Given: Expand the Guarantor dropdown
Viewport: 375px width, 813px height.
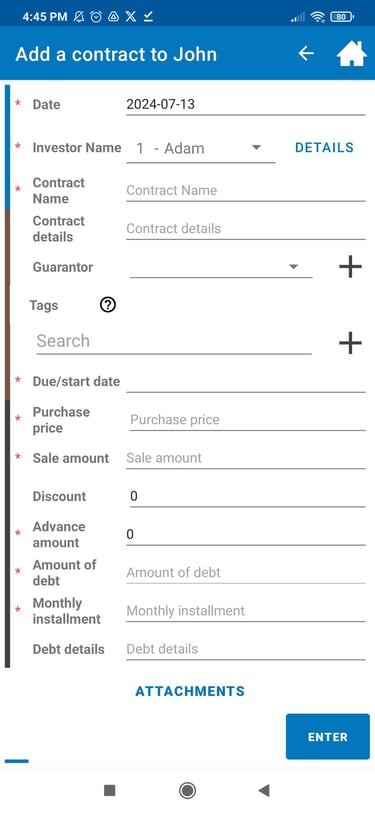Looking at the screenshot, I should click(x=221, y=267).
